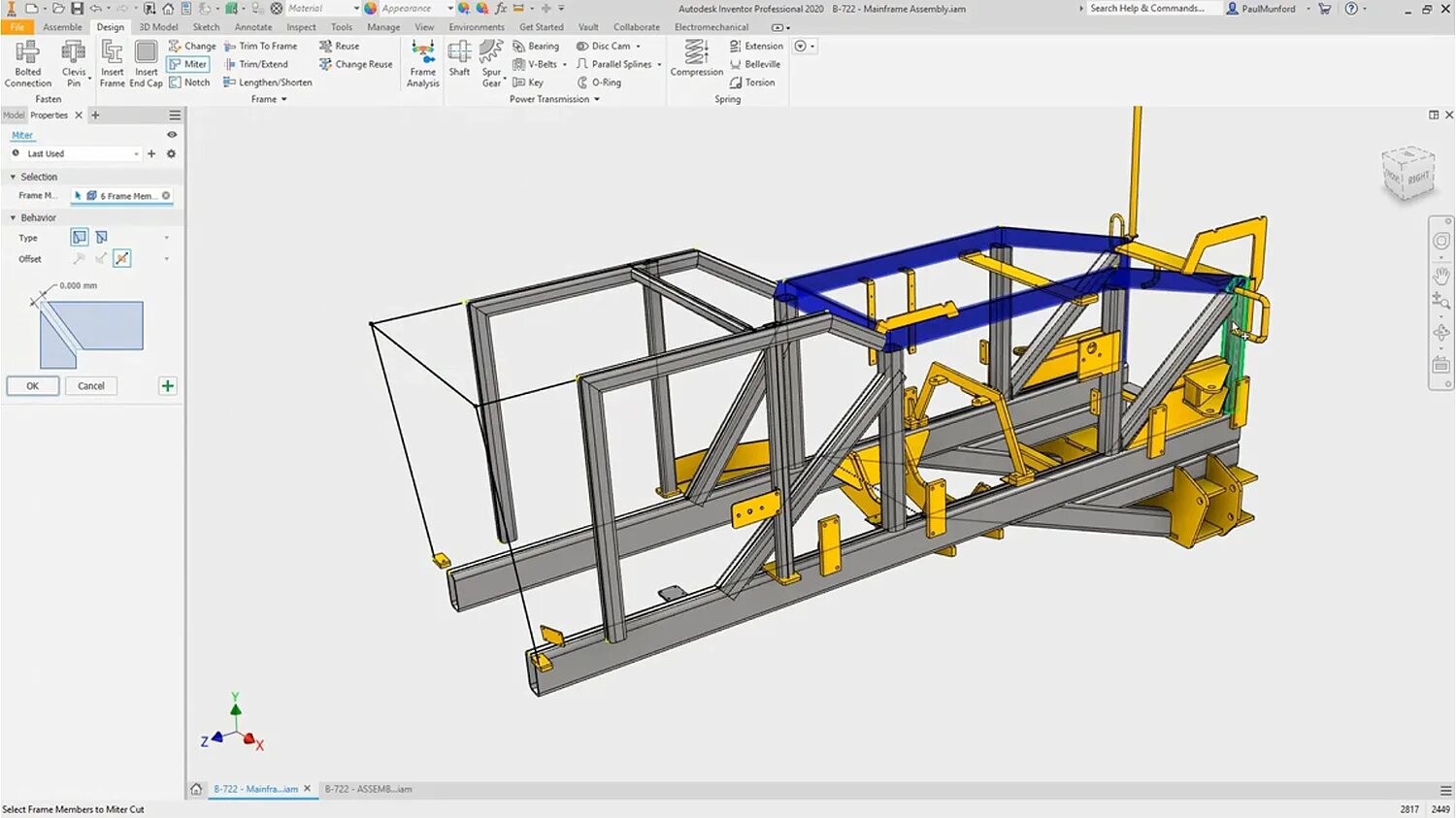Select the first miter Type option
The image size is (1456, 818).
tap(80, 237)
